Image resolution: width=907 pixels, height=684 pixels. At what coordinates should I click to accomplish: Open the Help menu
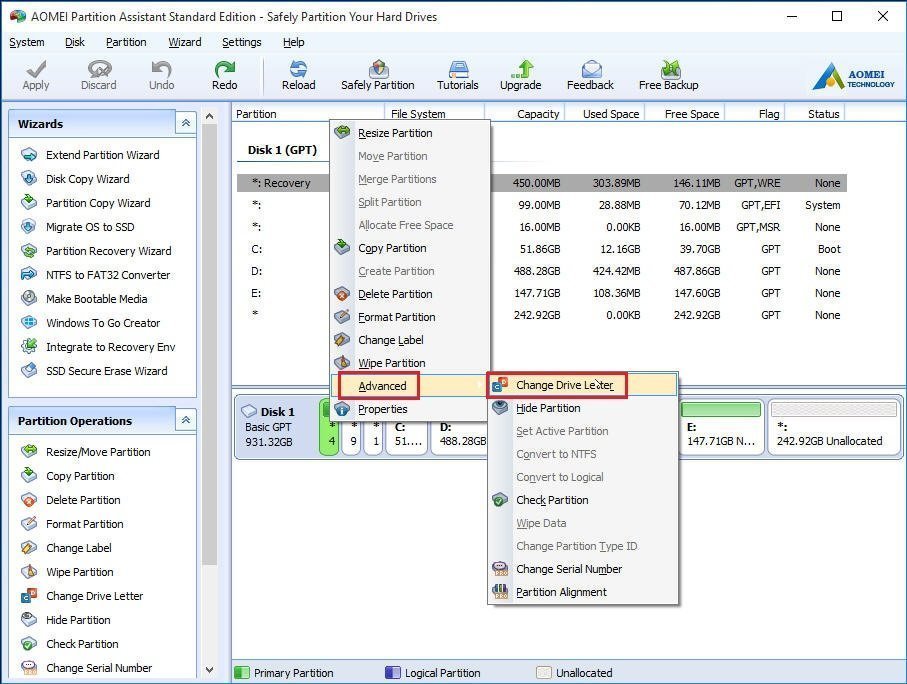click(x=293, y=42)
